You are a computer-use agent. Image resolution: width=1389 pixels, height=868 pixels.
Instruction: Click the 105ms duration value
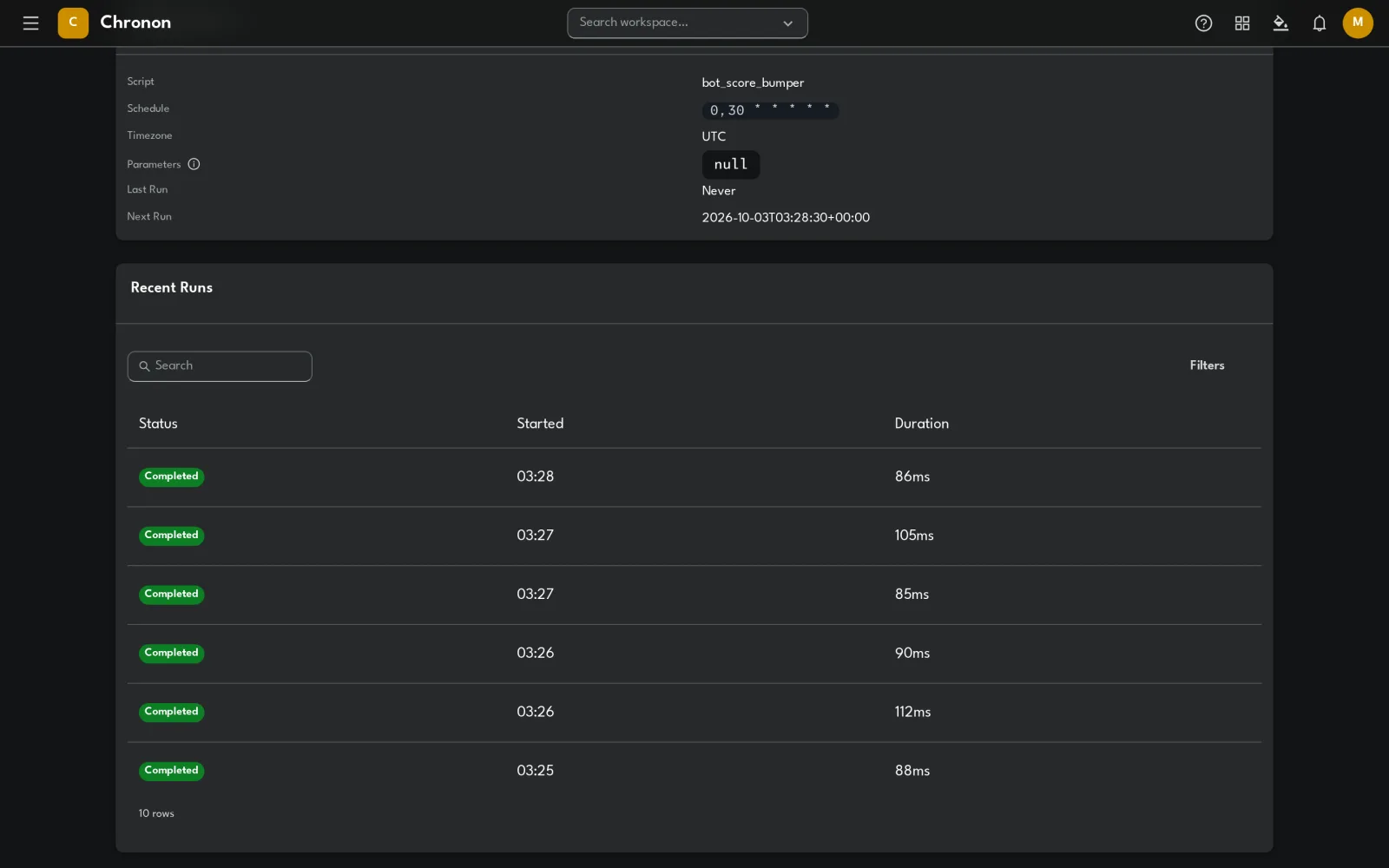point(914,536)
